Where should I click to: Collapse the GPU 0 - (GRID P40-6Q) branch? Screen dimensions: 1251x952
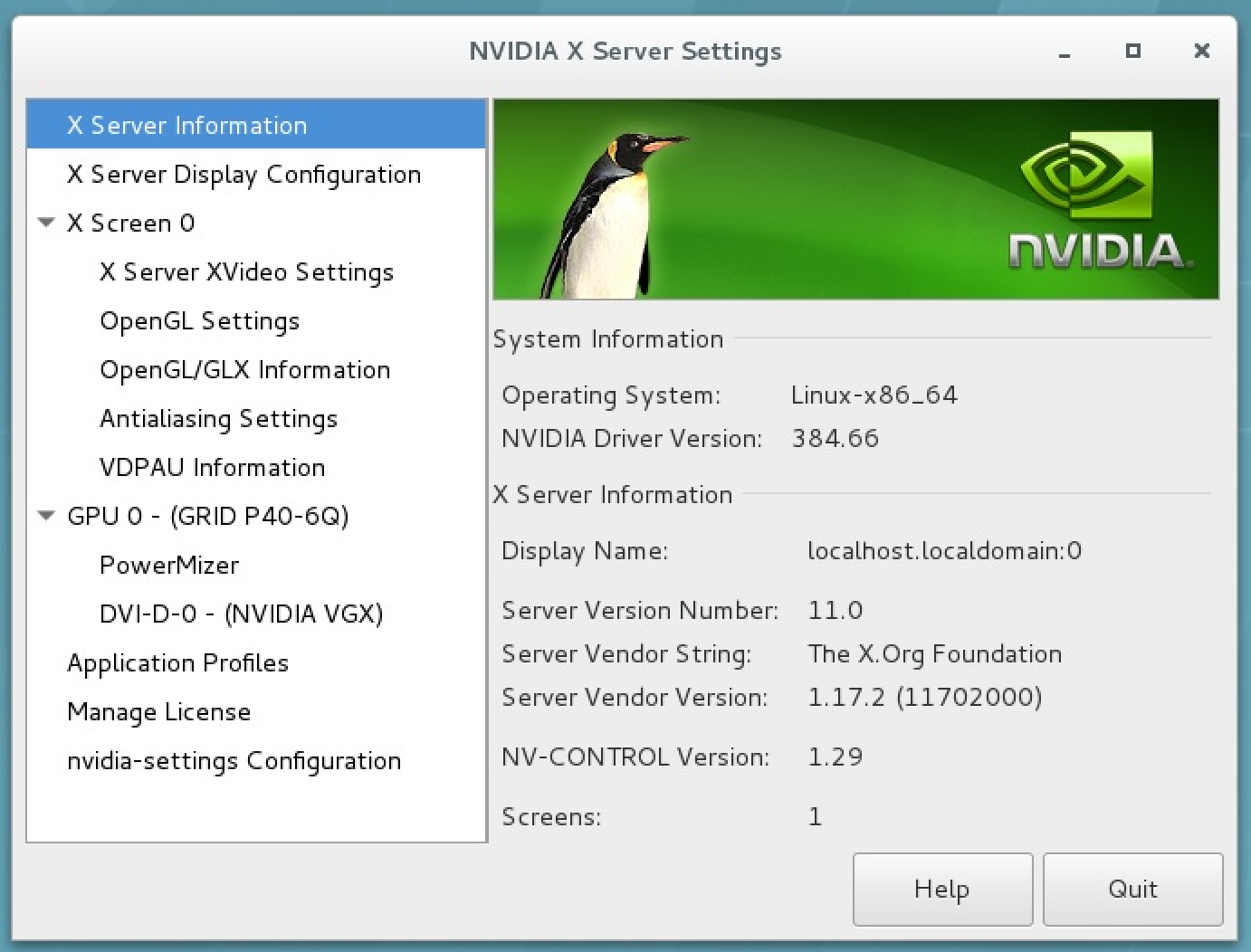pyautogui.click(x=45, y=516)
